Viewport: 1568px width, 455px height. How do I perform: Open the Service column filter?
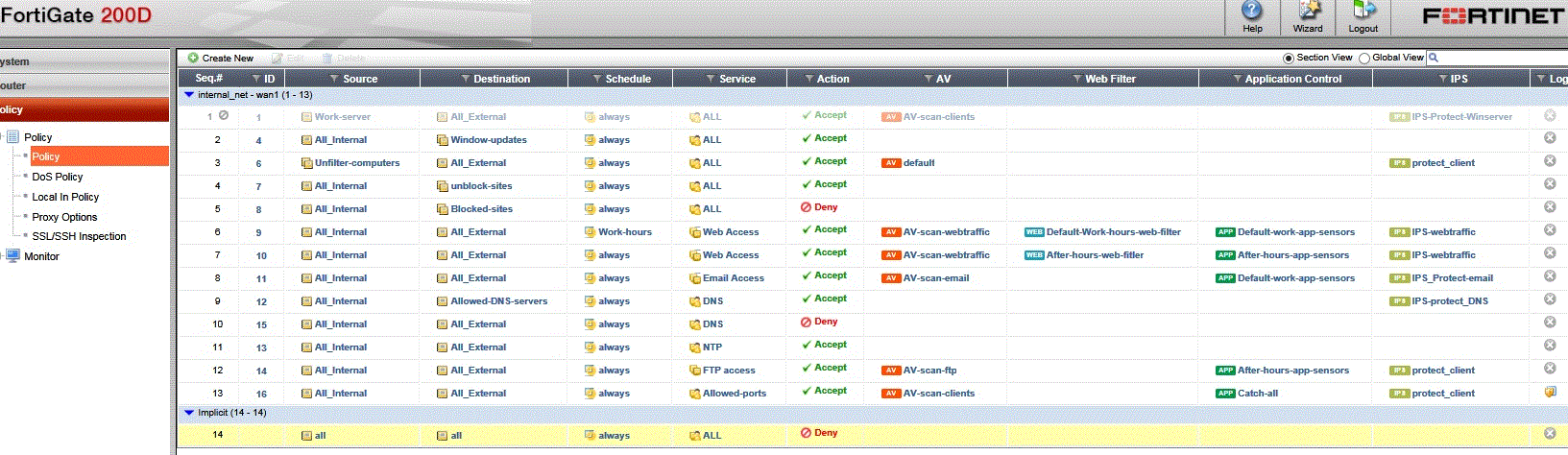(x=711, y=79)
